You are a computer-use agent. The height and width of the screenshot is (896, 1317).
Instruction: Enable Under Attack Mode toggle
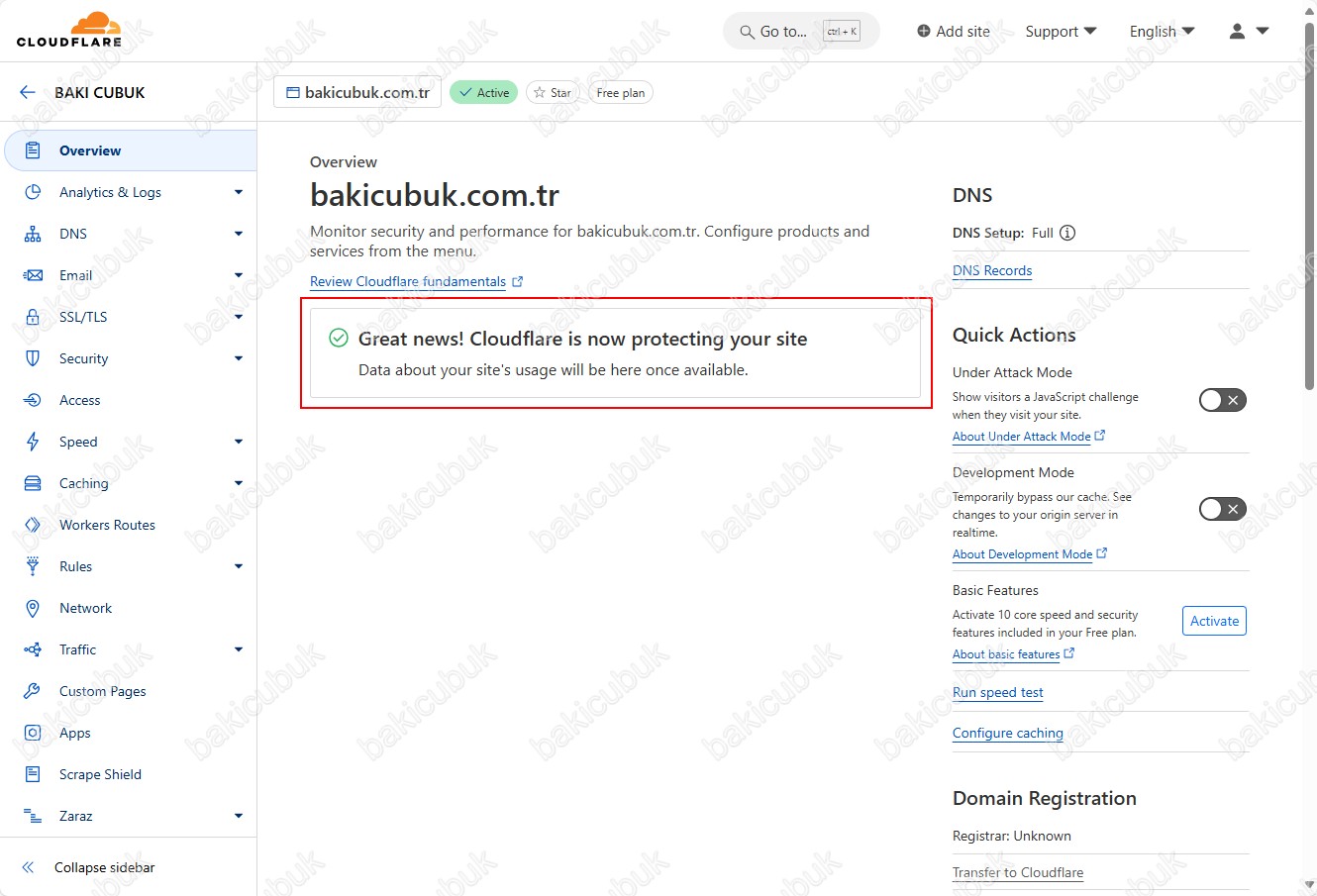coord(1223,400)
